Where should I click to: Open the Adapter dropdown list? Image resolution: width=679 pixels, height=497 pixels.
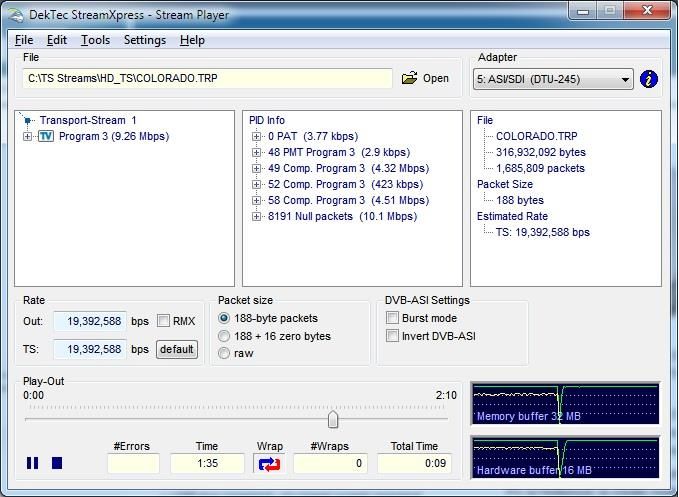[x=553, y=79]
